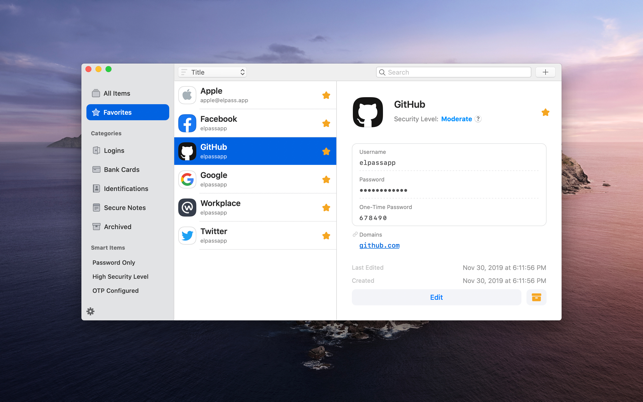
Task: Click the Twitter bird icon in list
Action: pyautogui.click(x=187, y=235)
